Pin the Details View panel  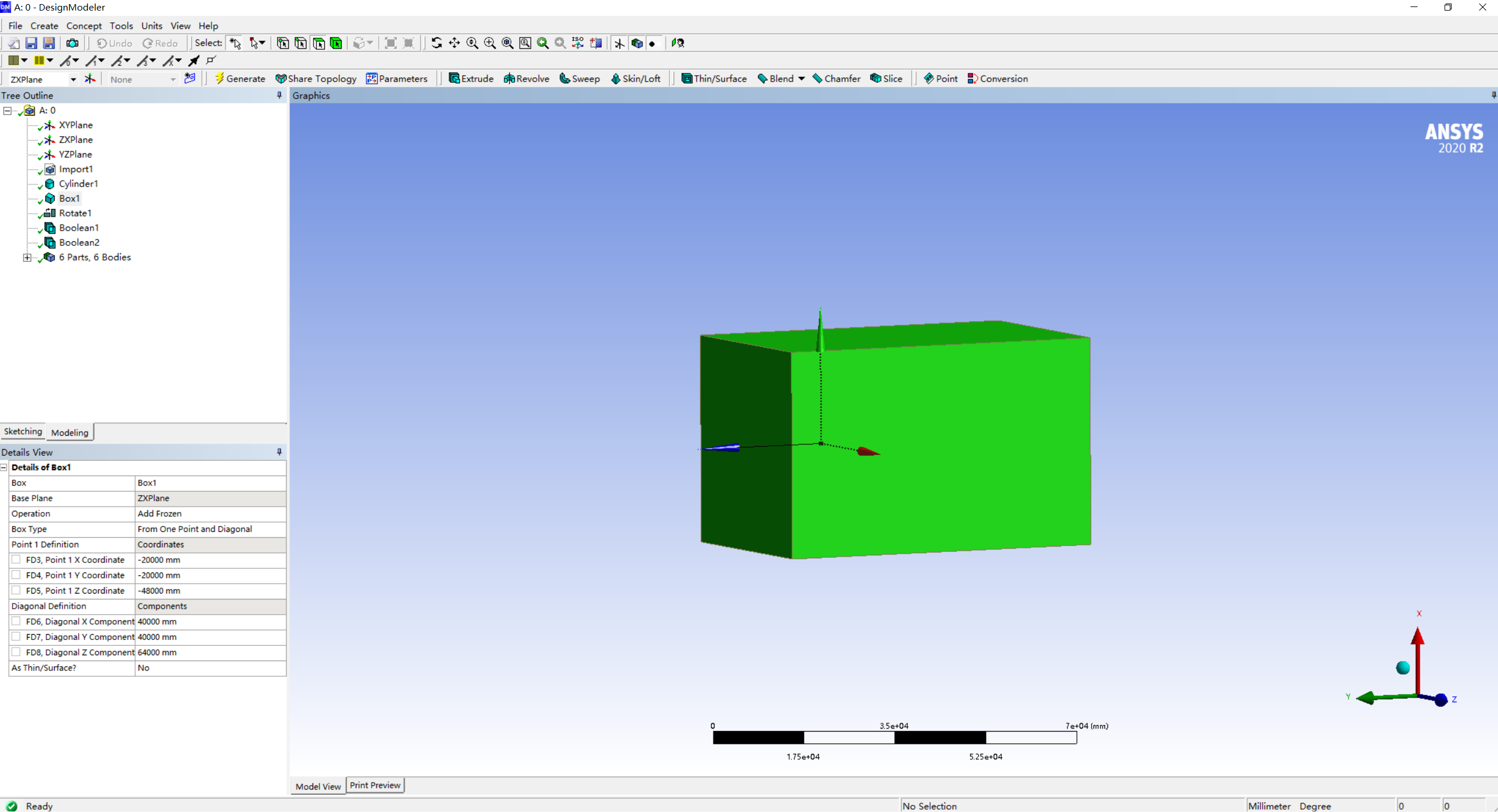point(280,452)
